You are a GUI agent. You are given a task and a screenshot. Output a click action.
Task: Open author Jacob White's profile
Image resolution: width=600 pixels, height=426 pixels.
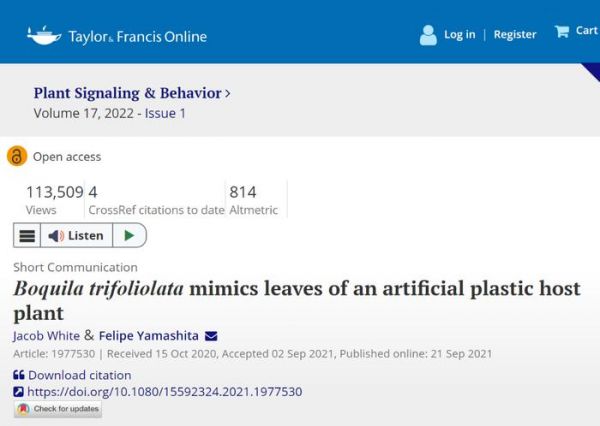[x=46, y=336]
